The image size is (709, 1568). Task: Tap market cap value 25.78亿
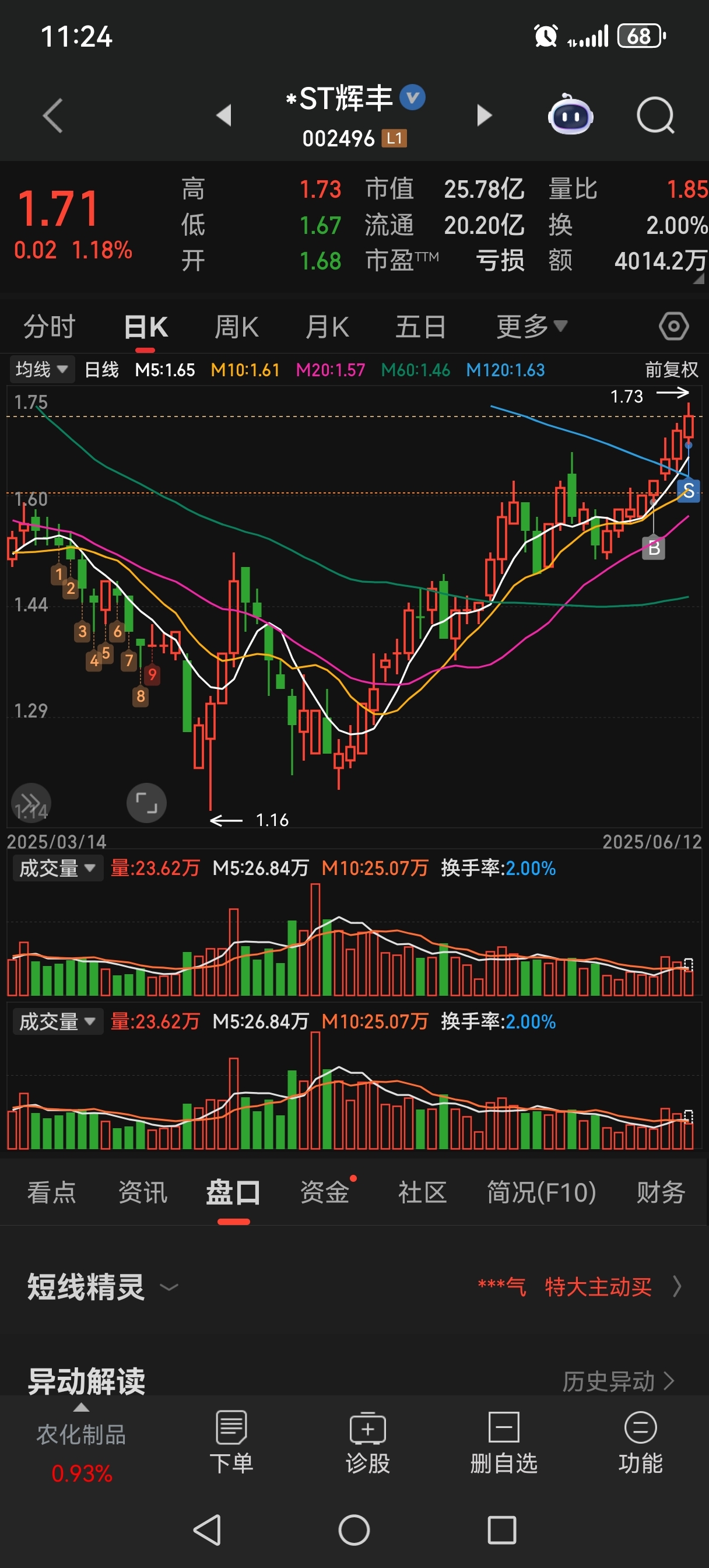[x=484, y=190]
